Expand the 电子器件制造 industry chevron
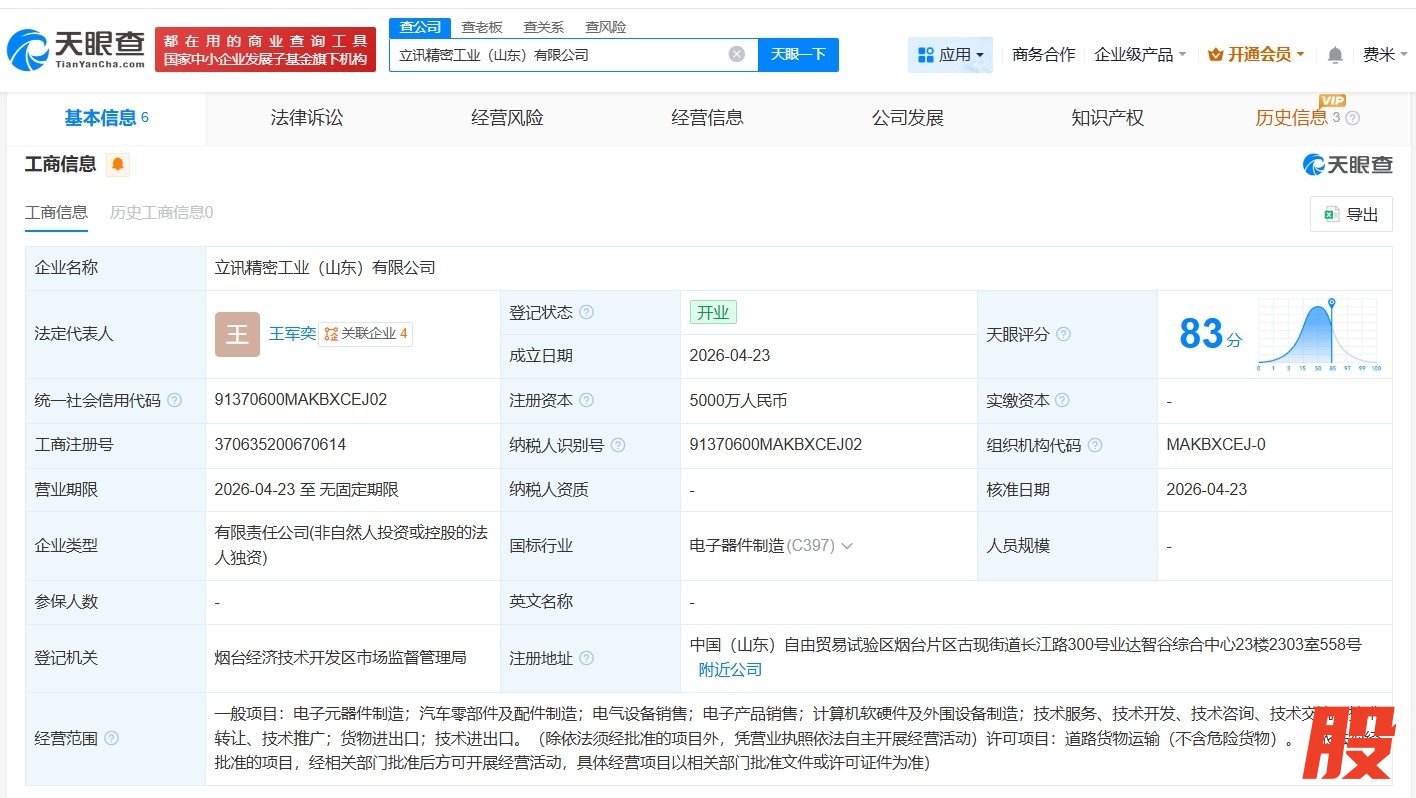This screenshot has height=798, width=1416. [847, 546]
